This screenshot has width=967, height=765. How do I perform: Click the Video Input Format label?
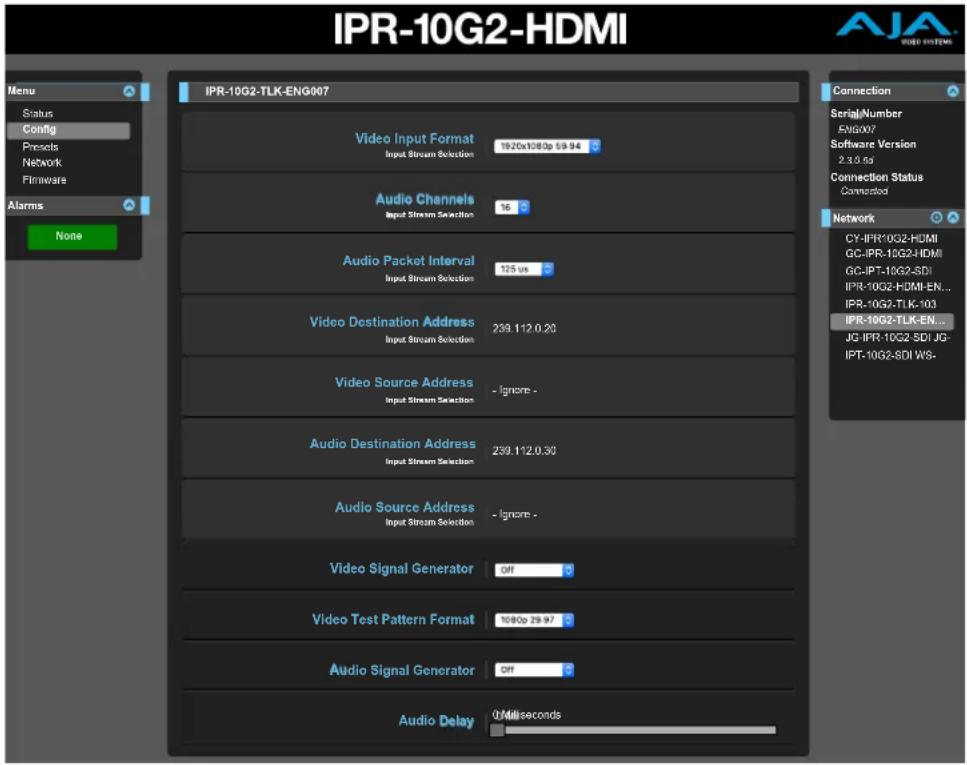pyautogui.click(x=414, y=138)
